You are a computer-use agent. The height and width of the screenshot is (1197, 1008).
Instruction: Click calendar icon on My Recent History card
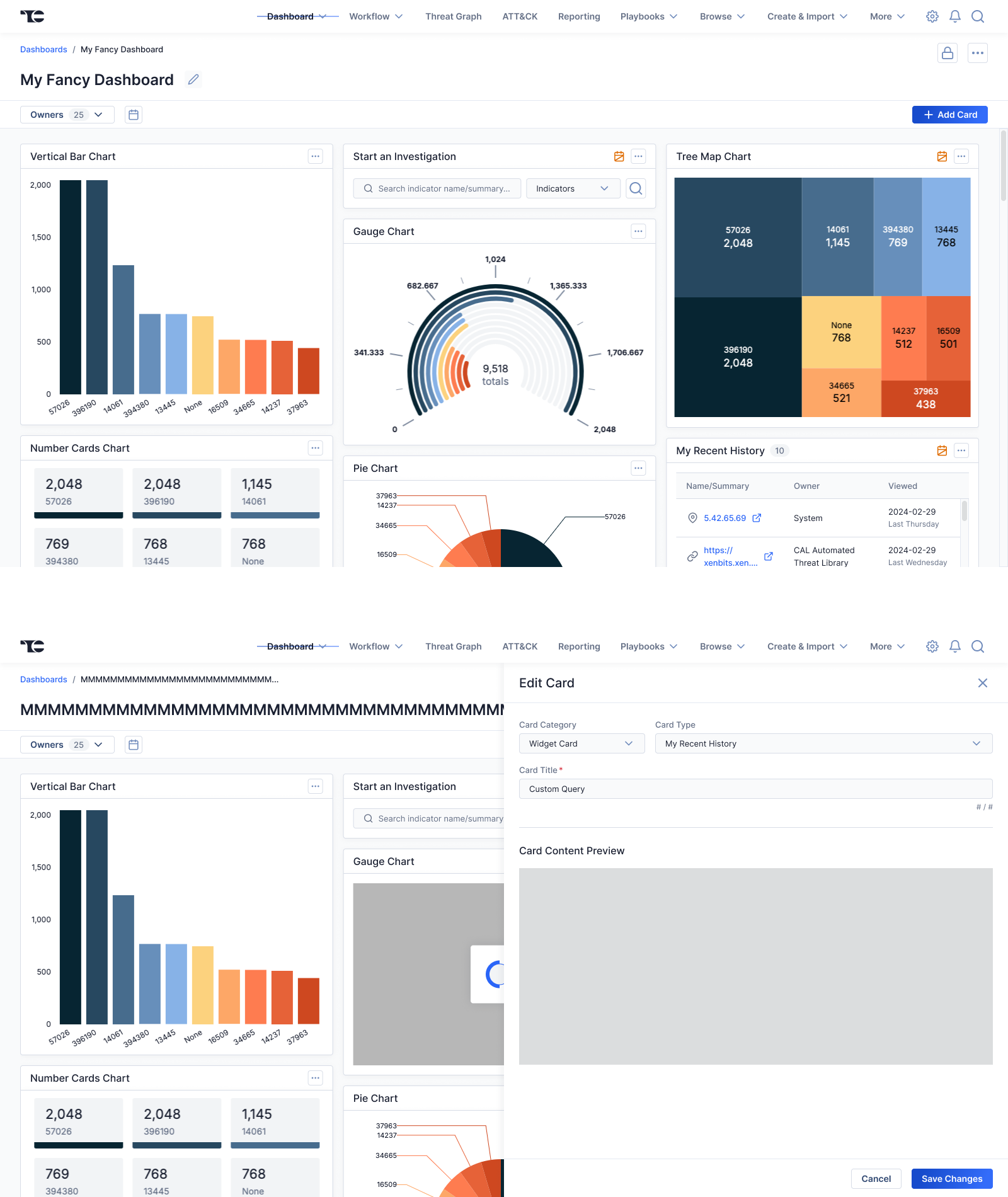[942, 450]
